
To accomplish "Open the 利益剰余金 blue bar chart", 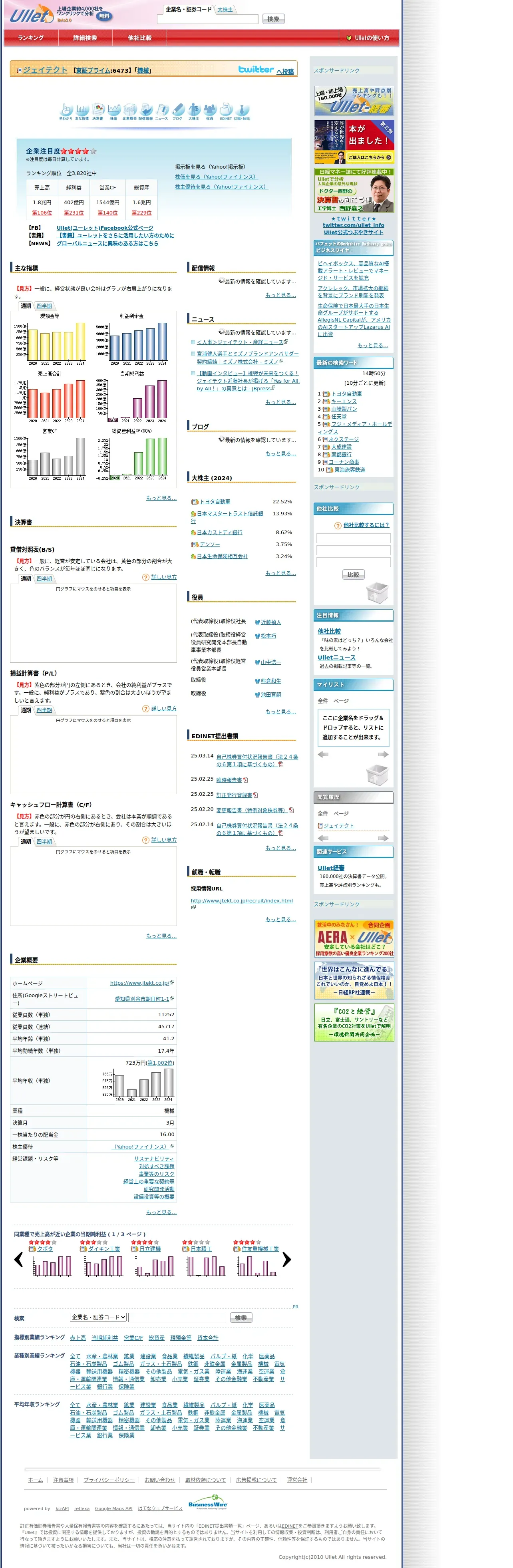I will (x=132, y=340).
